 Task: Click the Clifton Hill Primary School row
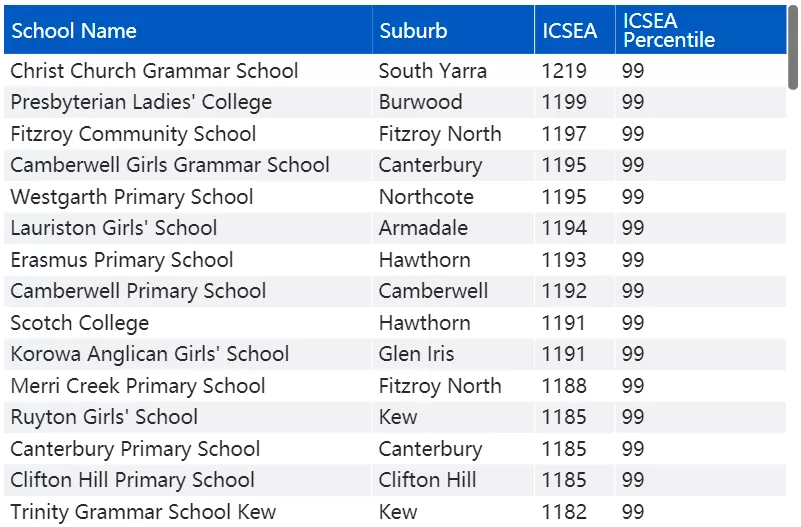[395, 480]
